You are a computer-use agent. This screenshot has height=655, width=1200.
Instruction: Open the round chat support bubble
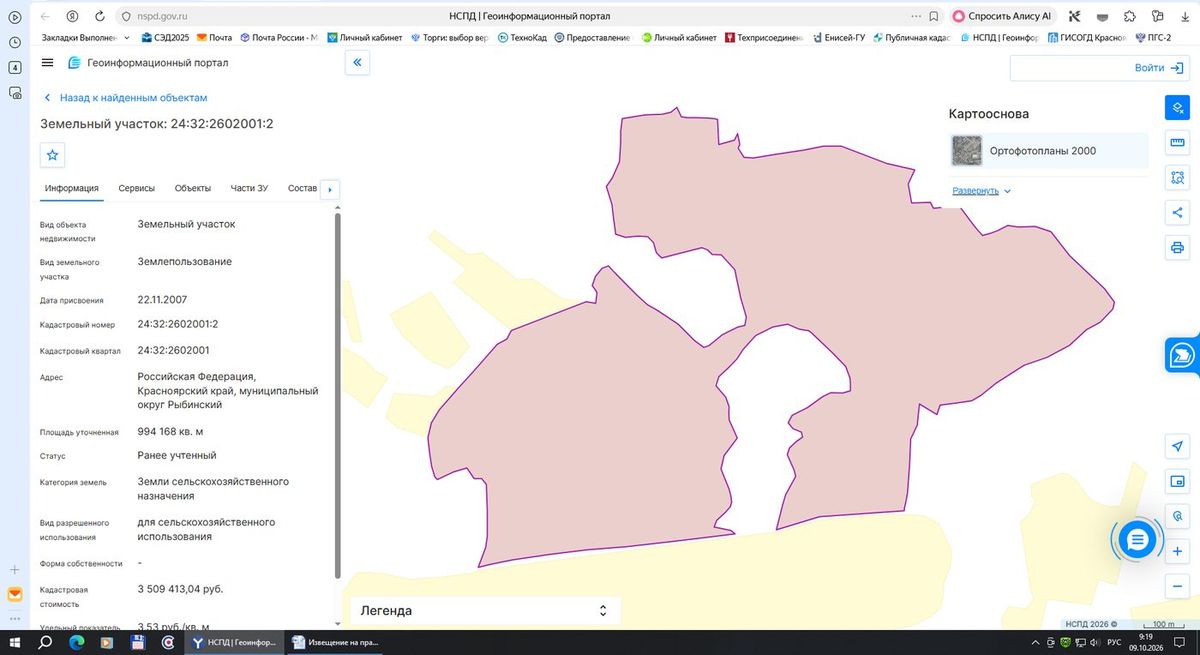[x=1137, y=540]
